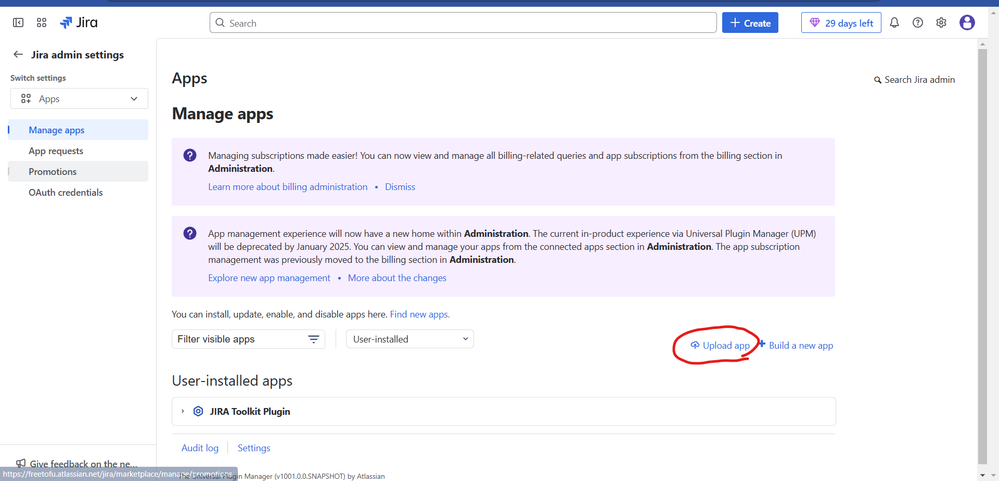Click the upload cloud icon
999x481 pixels.
tap(695, 345)
